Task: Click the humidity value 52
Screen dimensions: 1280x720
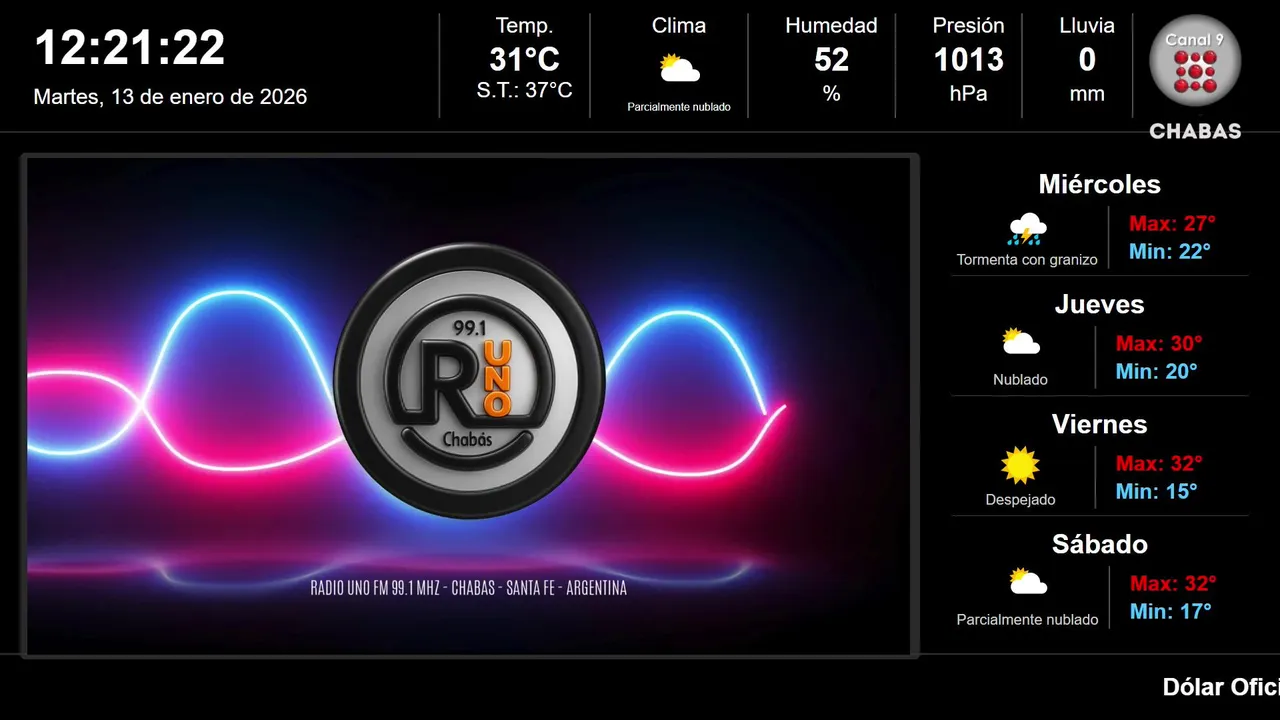Action: [831, 60]
